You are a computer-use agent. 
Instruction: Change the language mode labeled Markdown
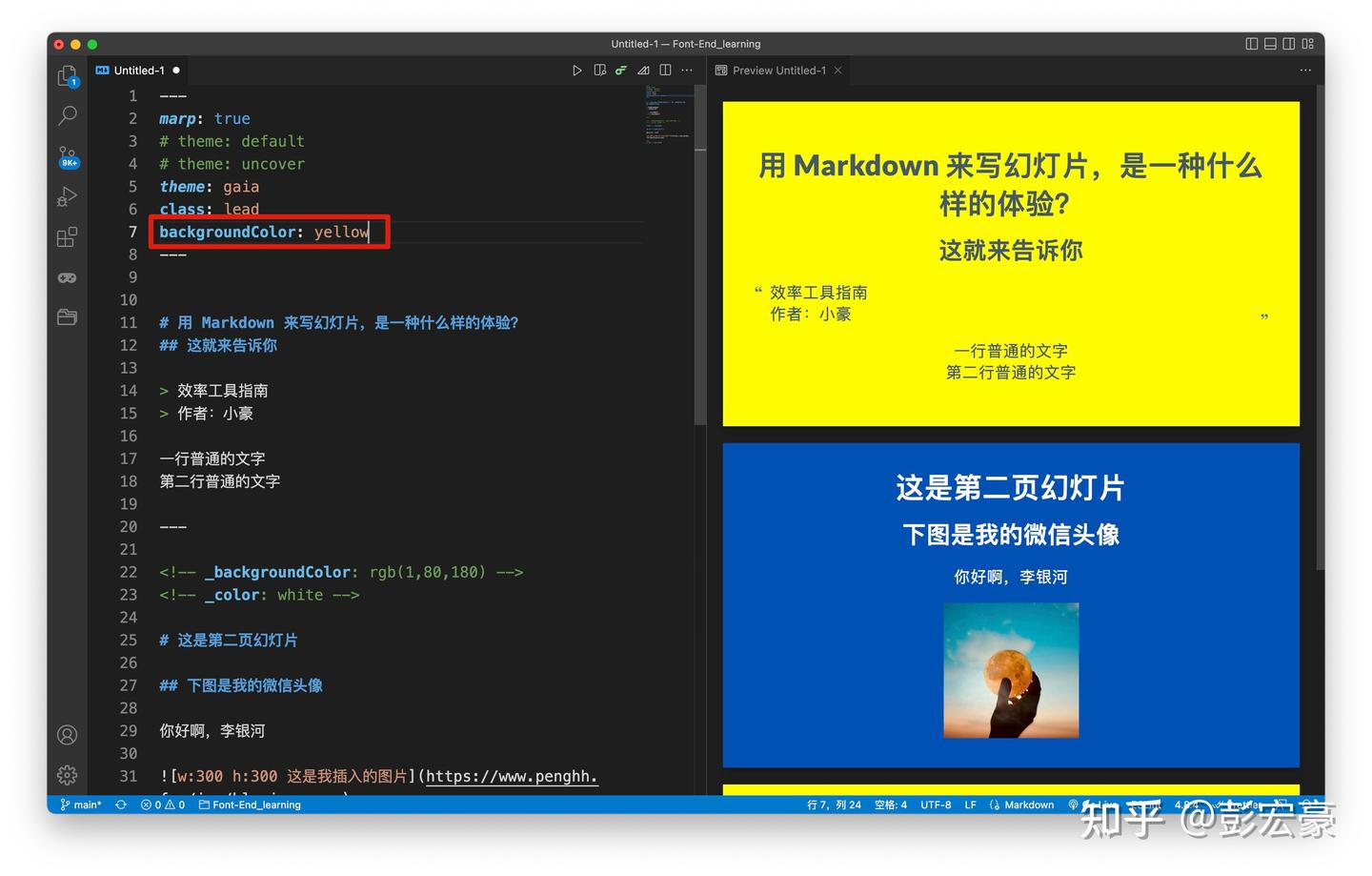[x=1030, y=805]
